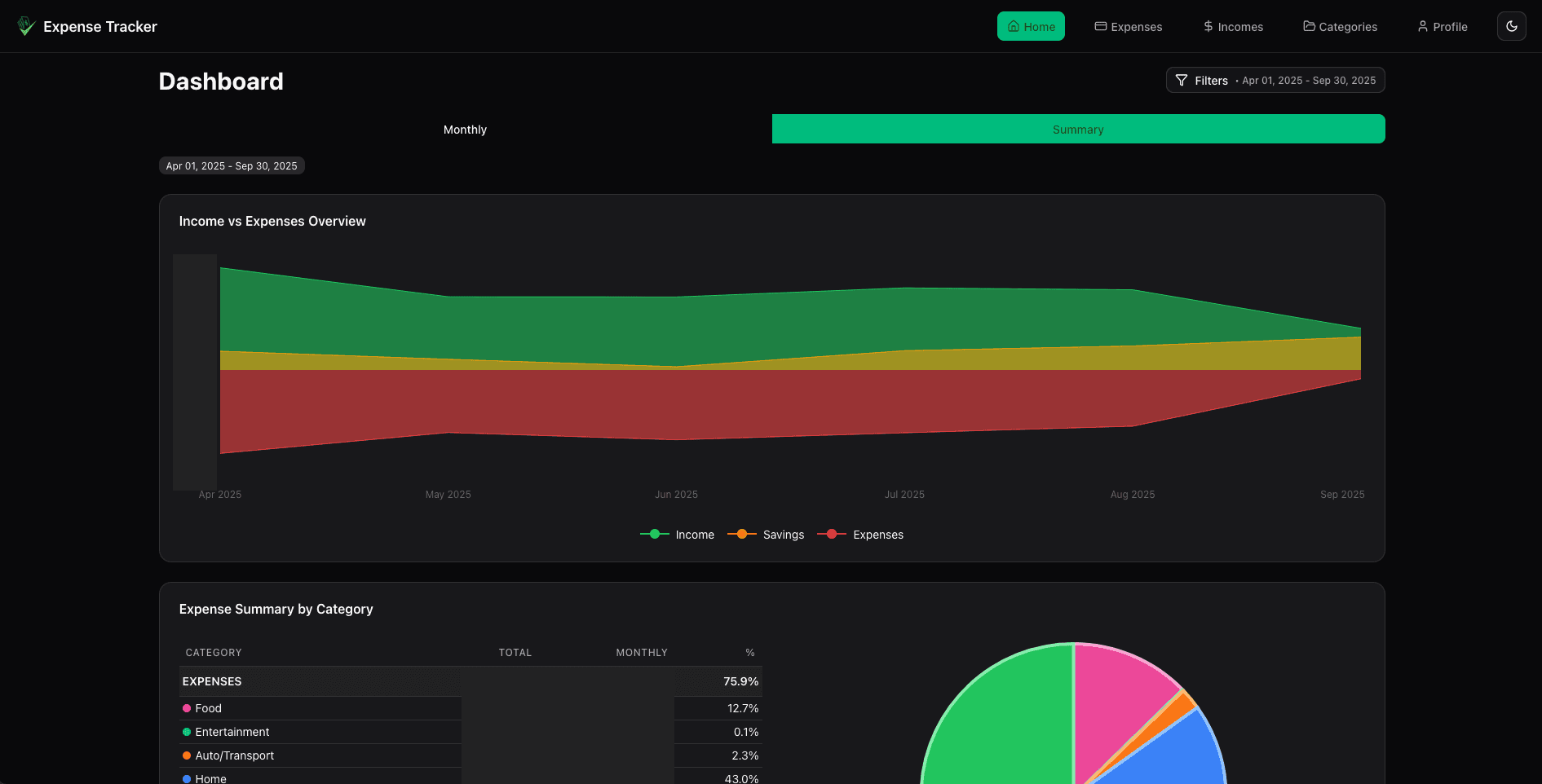The image size is (1542, 784).
Task: Open the Profile page
Action: tap(1443, 26)
